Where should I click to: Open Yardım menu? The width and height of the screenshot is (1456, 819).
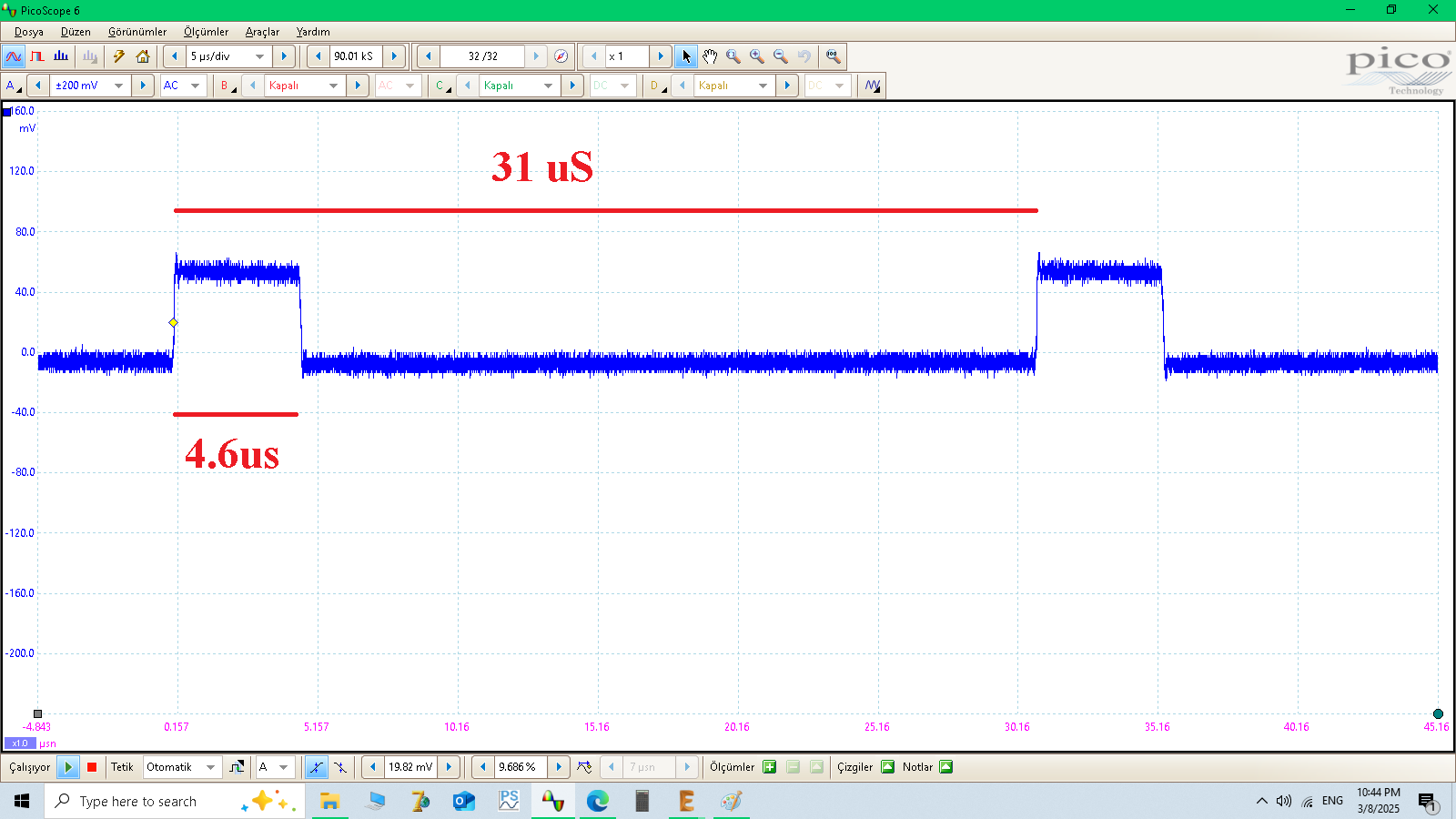(x=313, y=32)
